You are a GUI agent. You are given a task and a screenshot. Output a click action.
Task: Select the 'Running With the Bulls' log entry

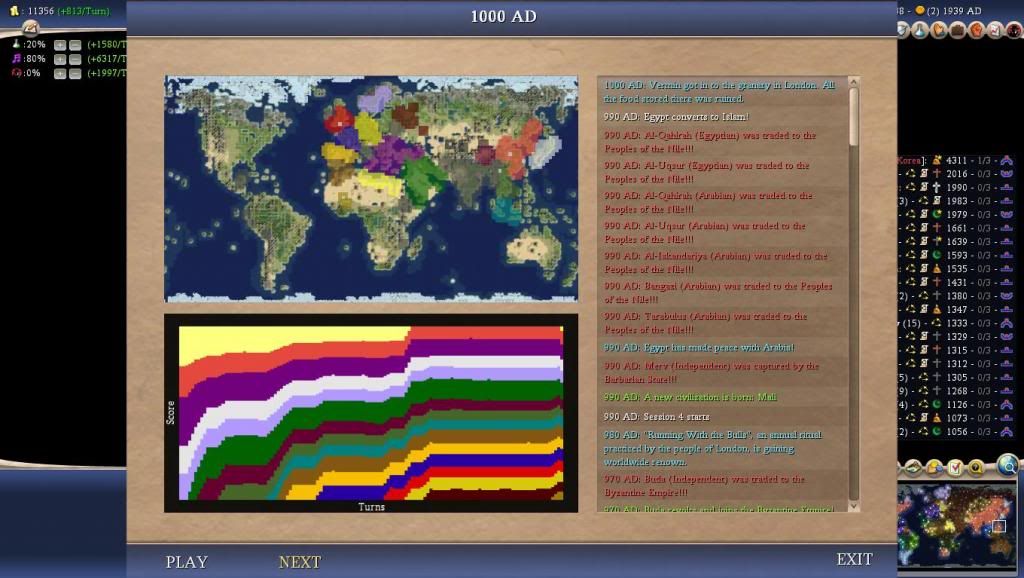point(721,448)
